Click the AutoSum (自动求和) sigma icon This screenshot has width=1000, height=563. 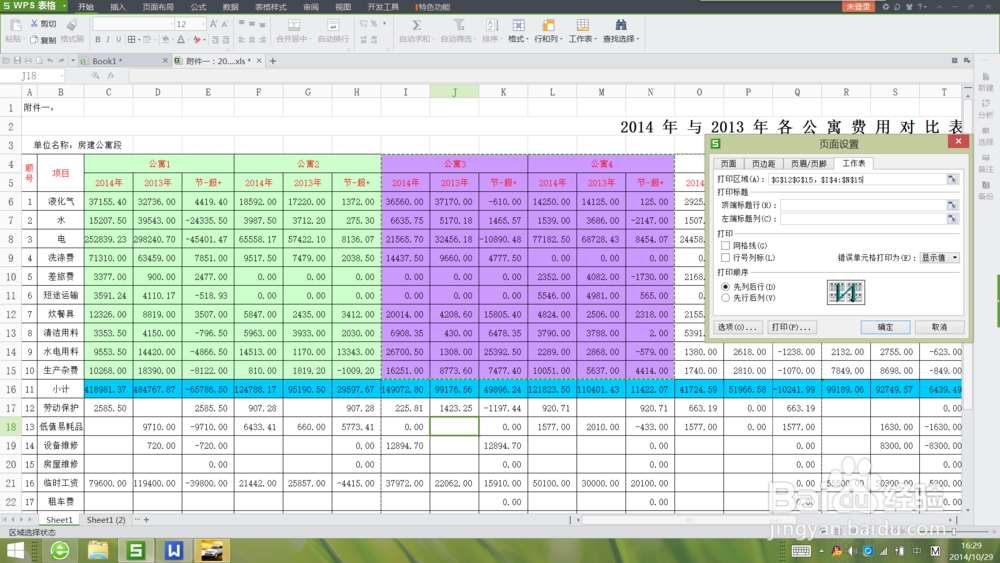point(416,25)
